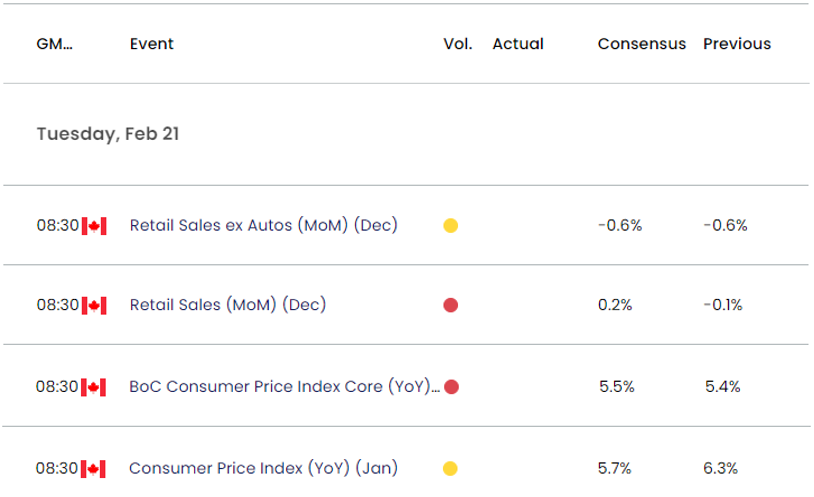The image size is (814, 497).
Task: Click the Previous column header
Action: pos(737,44)
